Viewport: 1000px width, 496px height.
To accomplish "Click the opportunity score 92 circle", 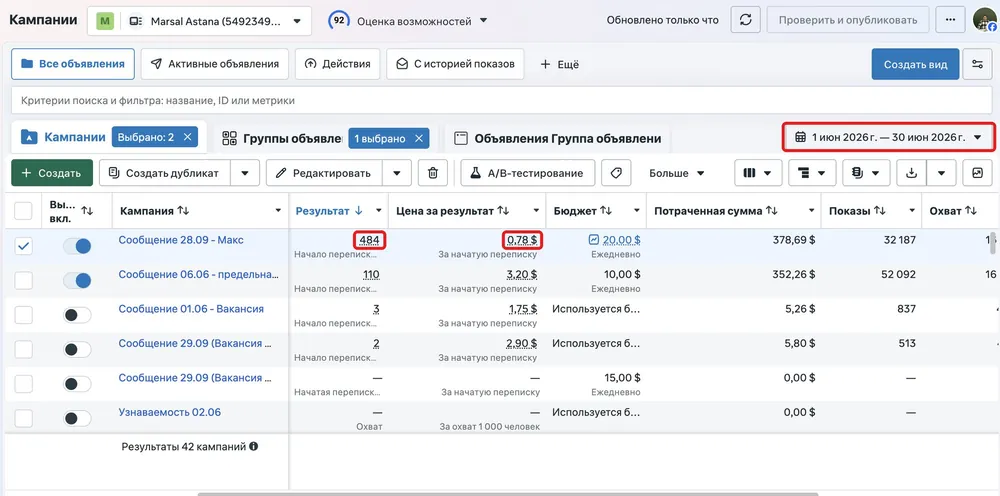I will point(339,21).
